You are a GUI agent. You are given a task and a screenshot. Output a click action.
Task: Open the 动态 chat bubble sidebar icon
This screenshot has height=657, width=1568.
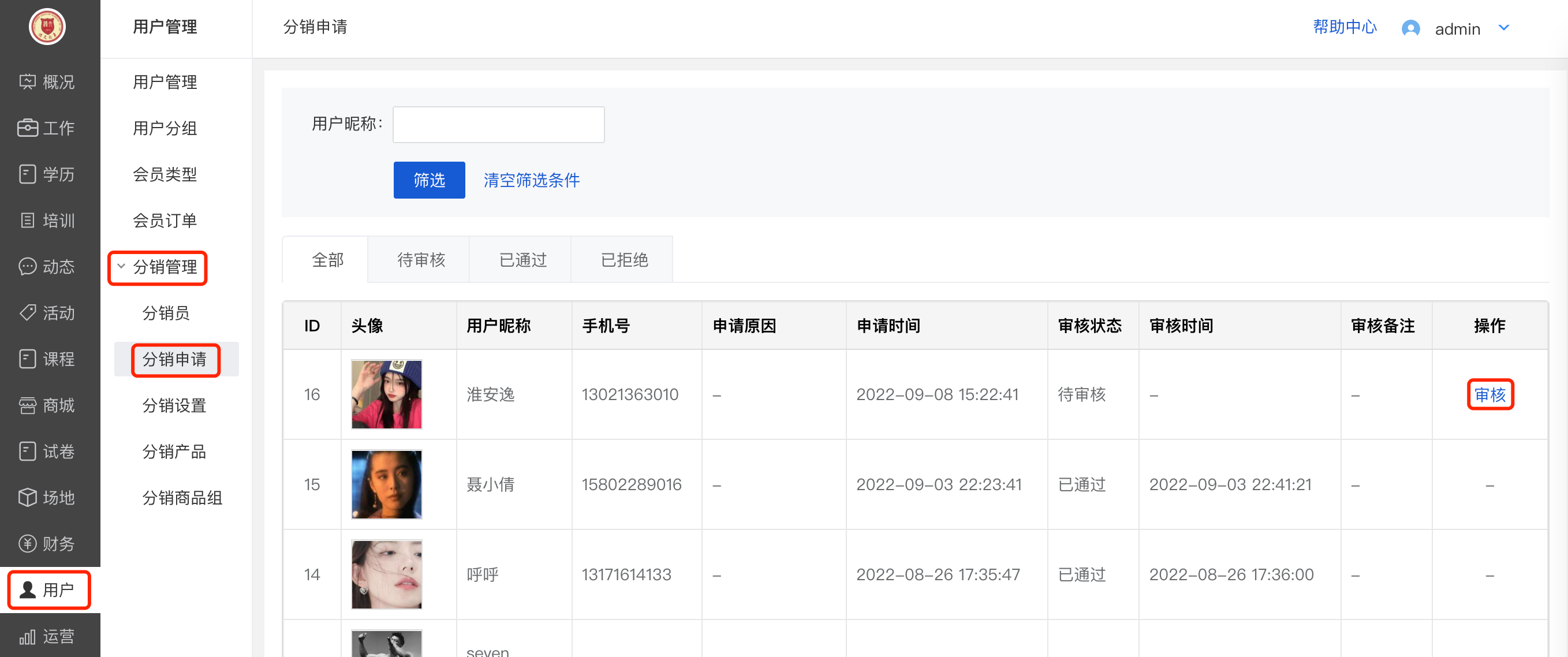[x=27, y=267]
